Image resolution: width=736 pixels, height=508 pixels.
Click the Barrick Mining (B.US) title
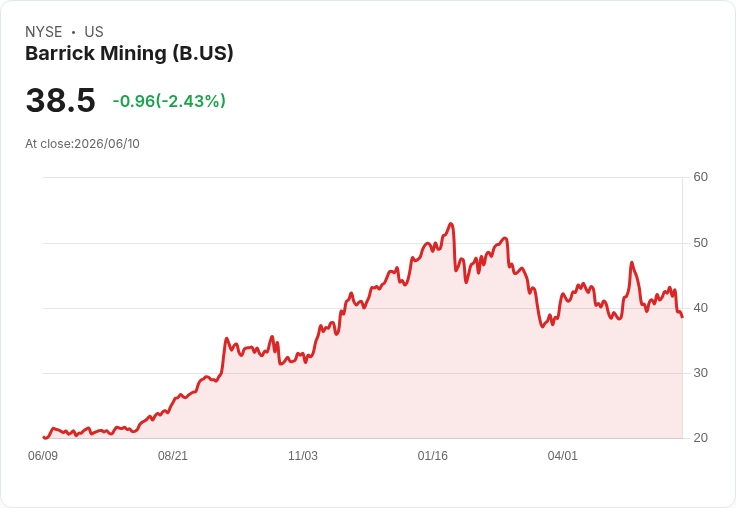(x=129, y=53)
